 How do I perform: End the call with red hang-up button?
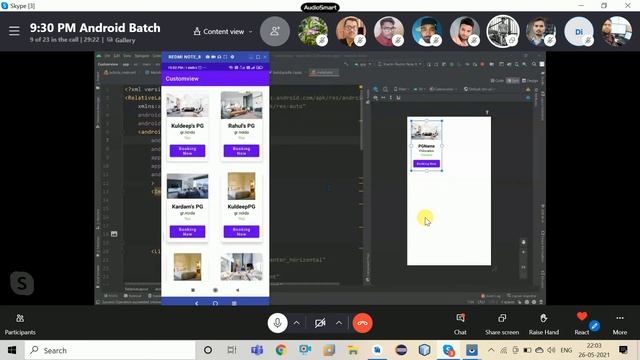click(x=362, y=323)
